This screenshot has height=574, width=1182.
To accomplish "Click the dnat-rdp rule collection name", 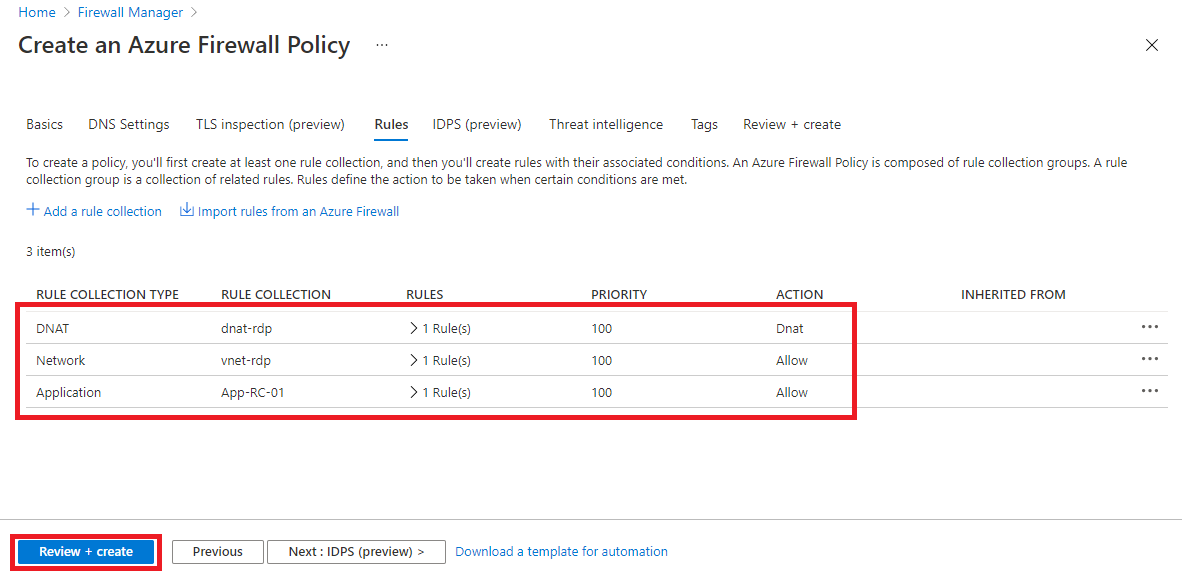I will pyautogui.click(x=246, y=329).
